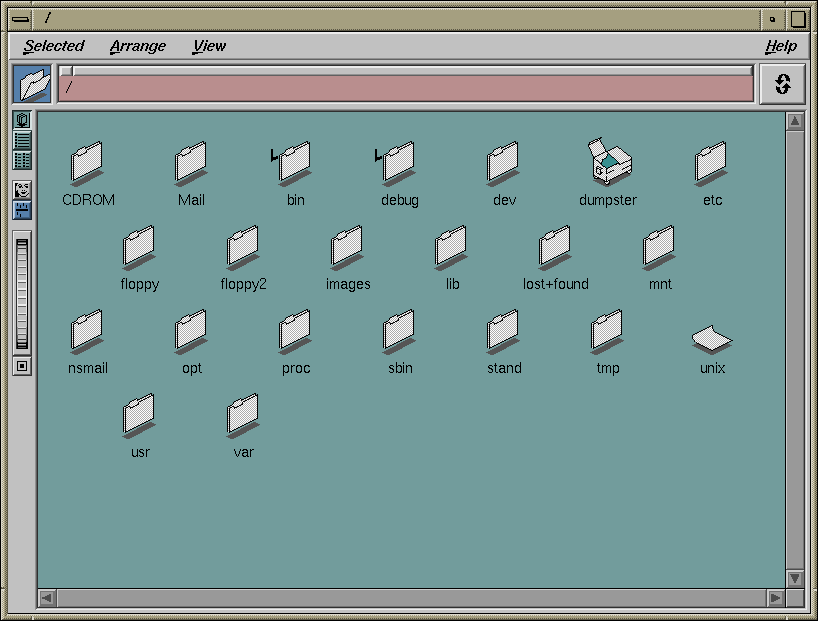Viewport: 818px width, 621px height.
Task: Click the icon size thumbwheel slider
Action: pyautogui.click(x=22, y=292)
